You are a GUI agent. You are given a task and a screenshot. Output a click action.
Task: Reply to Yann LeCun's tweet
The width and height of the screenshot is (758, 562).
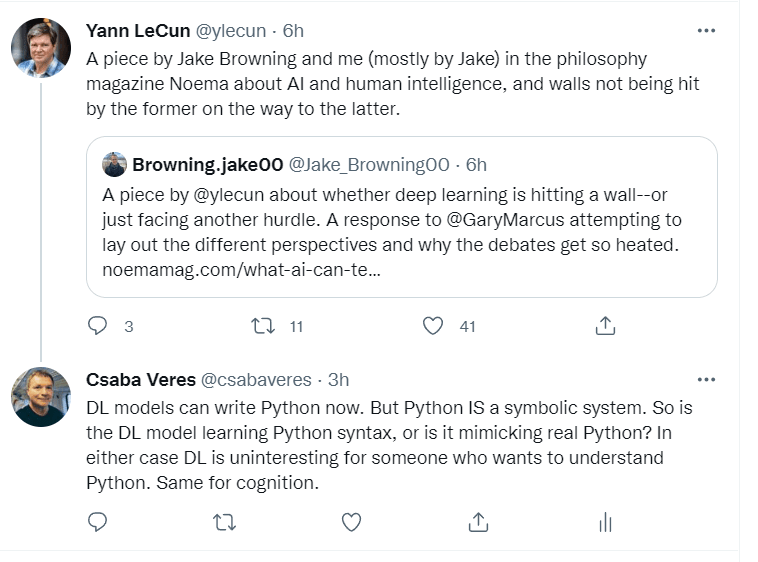[x=97, y=326]
